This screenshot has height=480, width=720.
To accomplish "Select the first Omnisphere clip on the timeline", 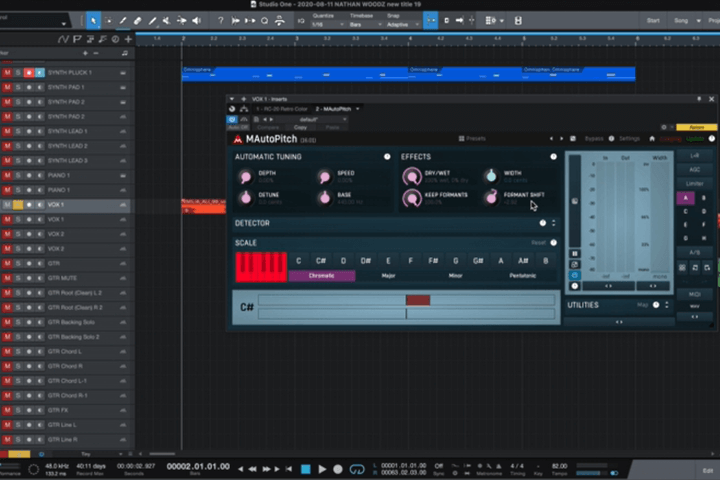I will tap(295, 74).
